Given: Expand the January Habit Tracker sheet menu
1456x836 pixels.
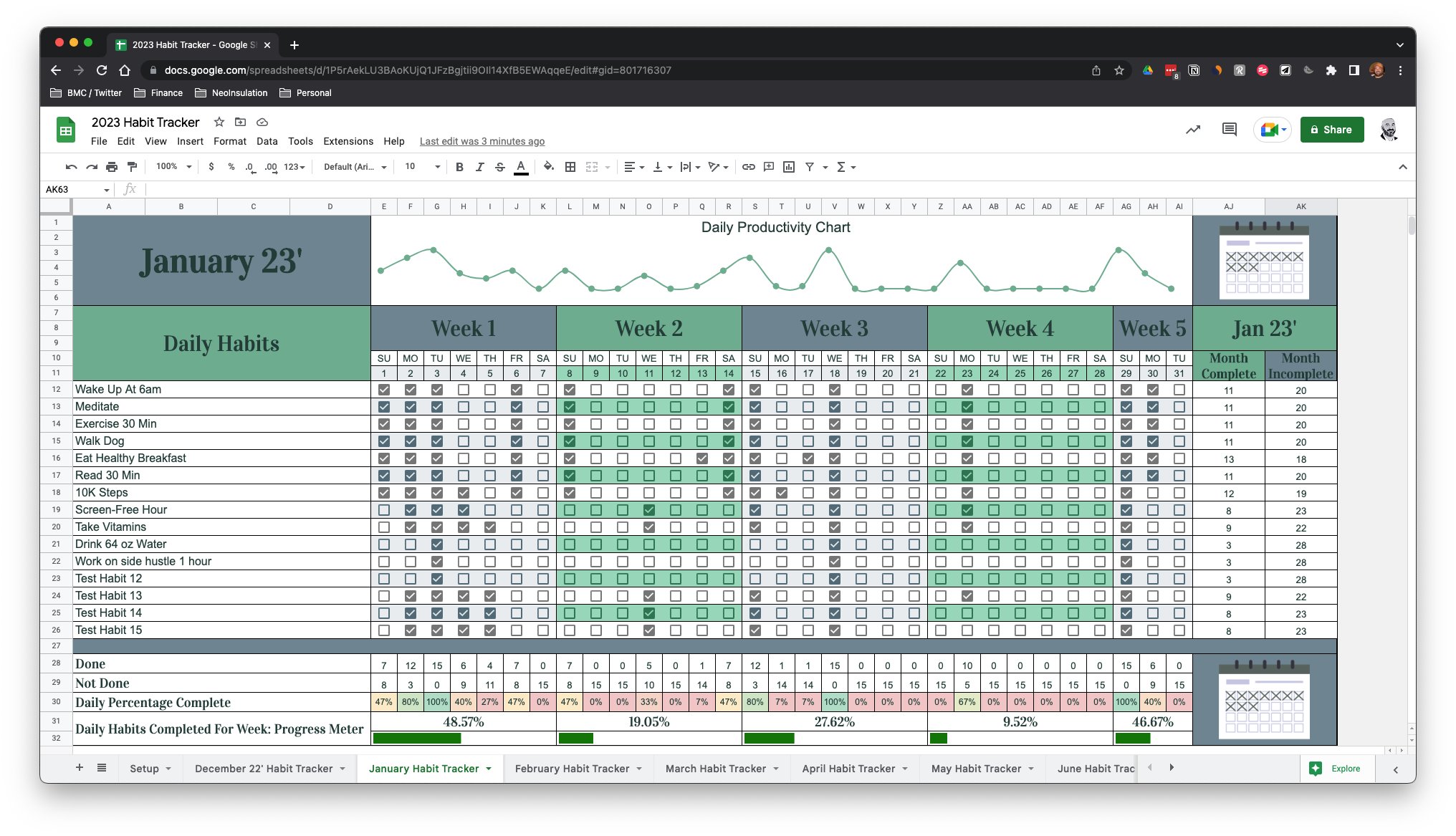Looking at the screenshot, I should coord(489,768).
